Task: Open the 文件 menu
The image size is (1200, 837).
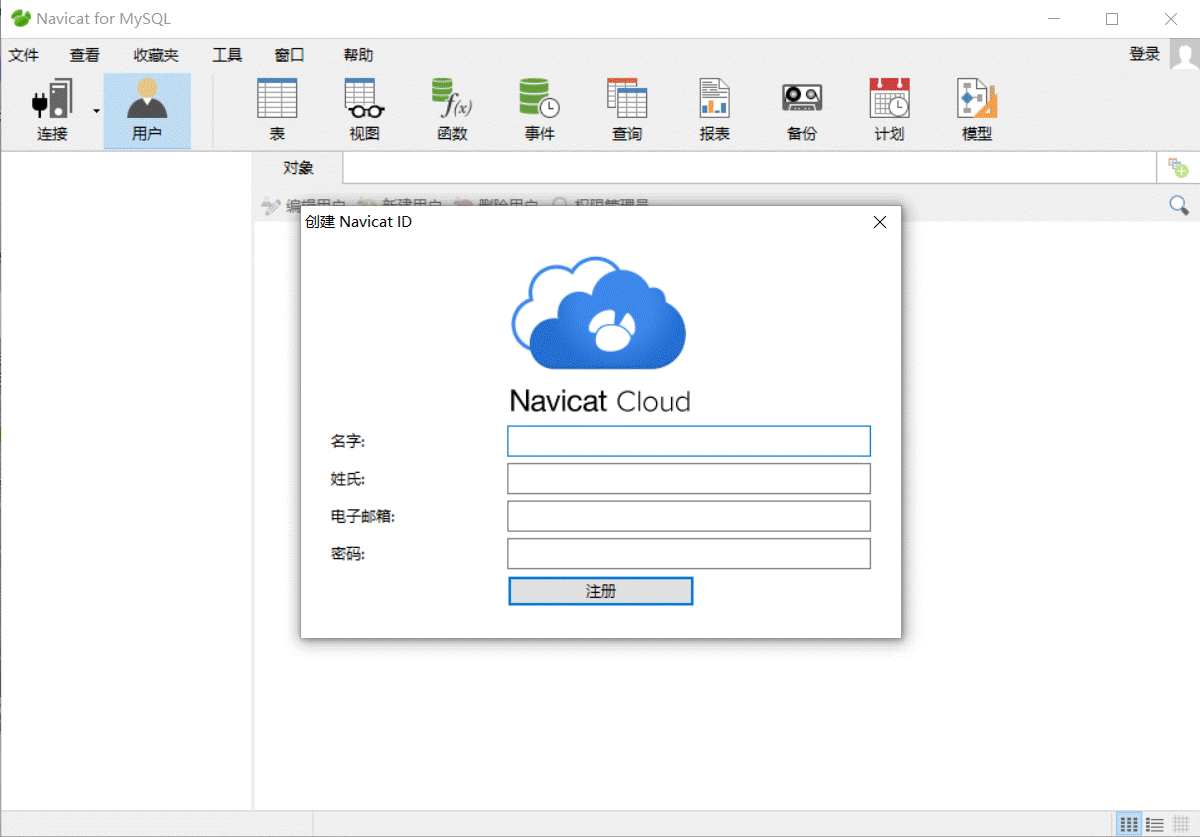Action: coord(24,55)
